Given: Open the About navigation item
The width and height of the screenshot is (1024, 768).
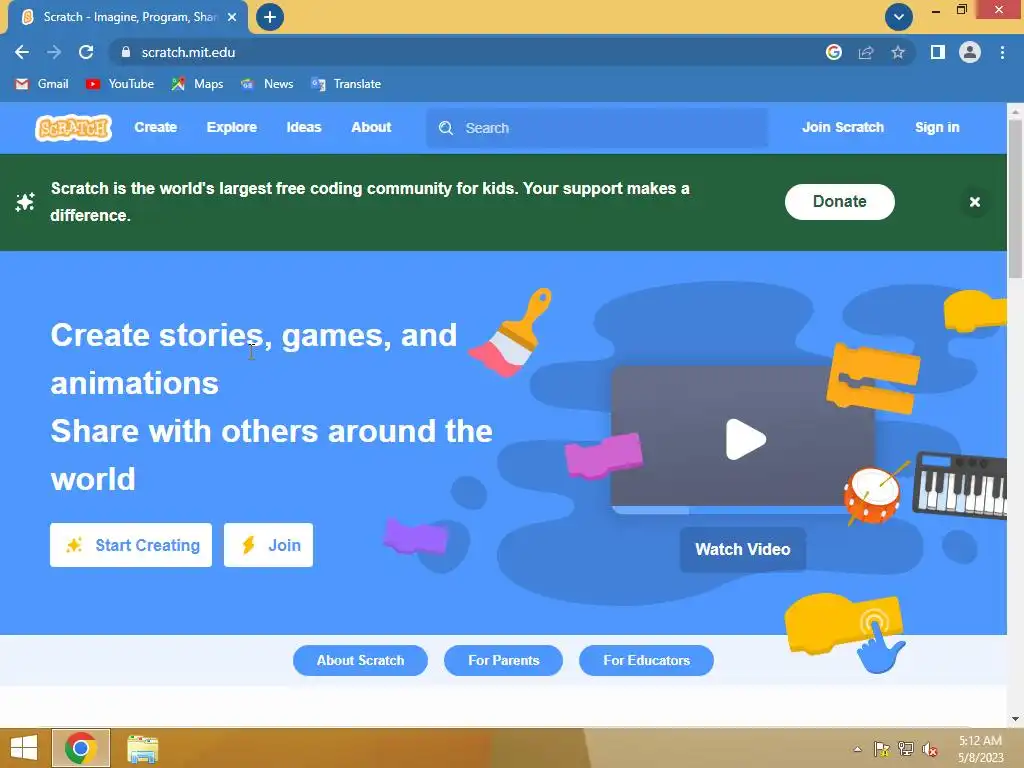Looking at the screenshot, I should [371, 127].
